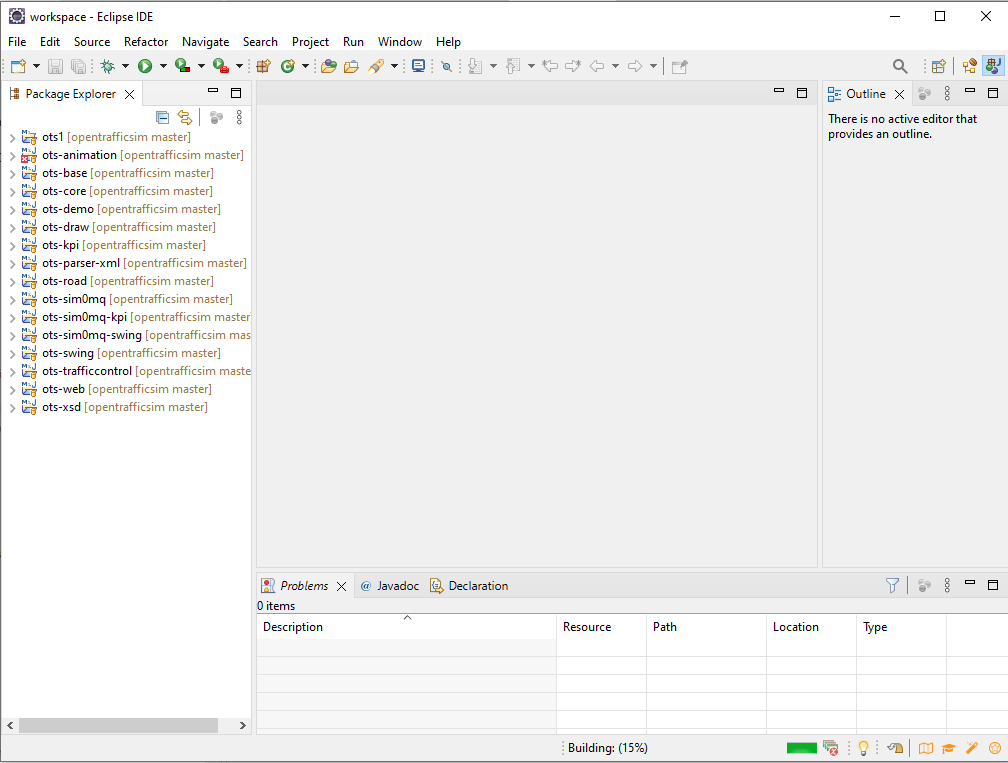The width and height of the screenshot is (1008, 763).
Task: Toggle Skip All Breakpoints in toolbar
Action: 446,66
